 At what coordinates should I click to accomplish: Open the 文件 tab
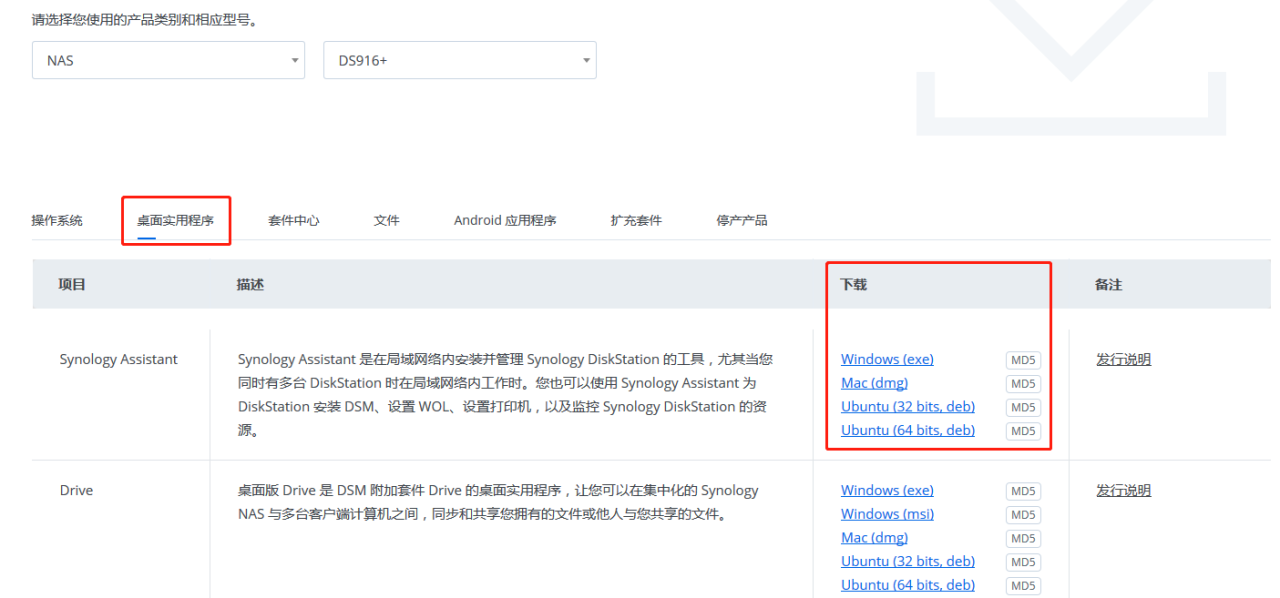(x=386, y=220)
